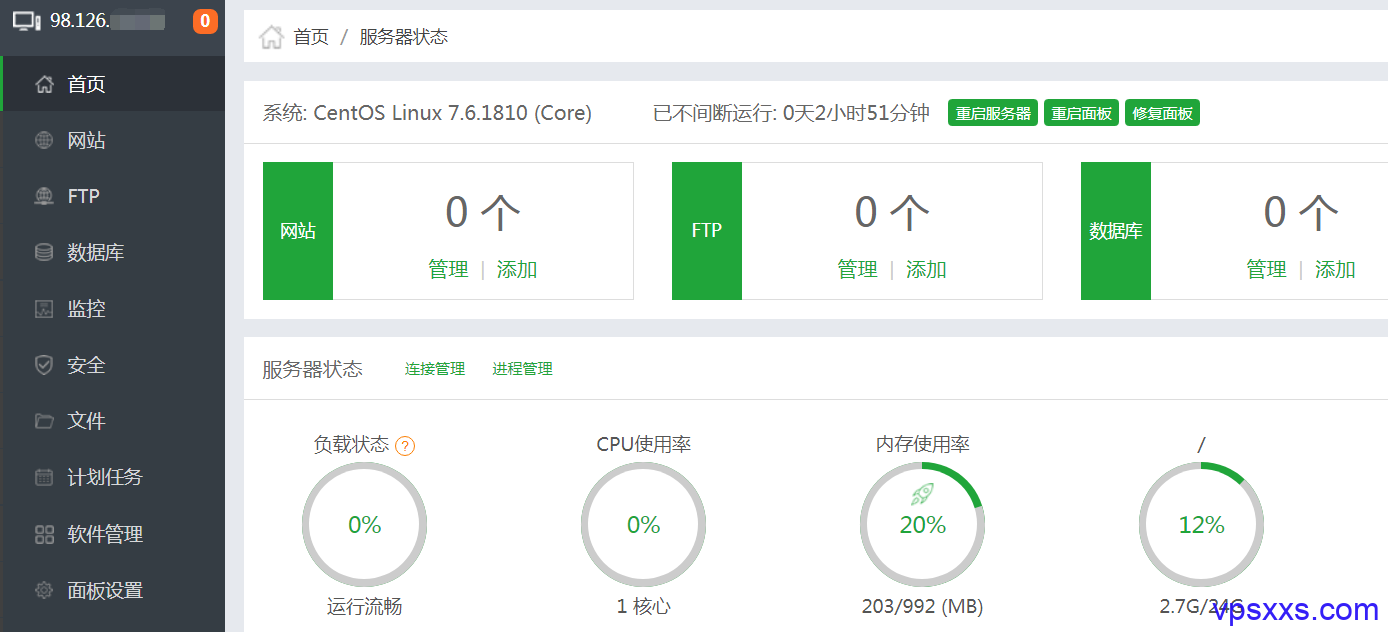Viewport: 1388px width, 632px height.
Task: Open the 网站 globe icon in sidebar
Action: 44,141
